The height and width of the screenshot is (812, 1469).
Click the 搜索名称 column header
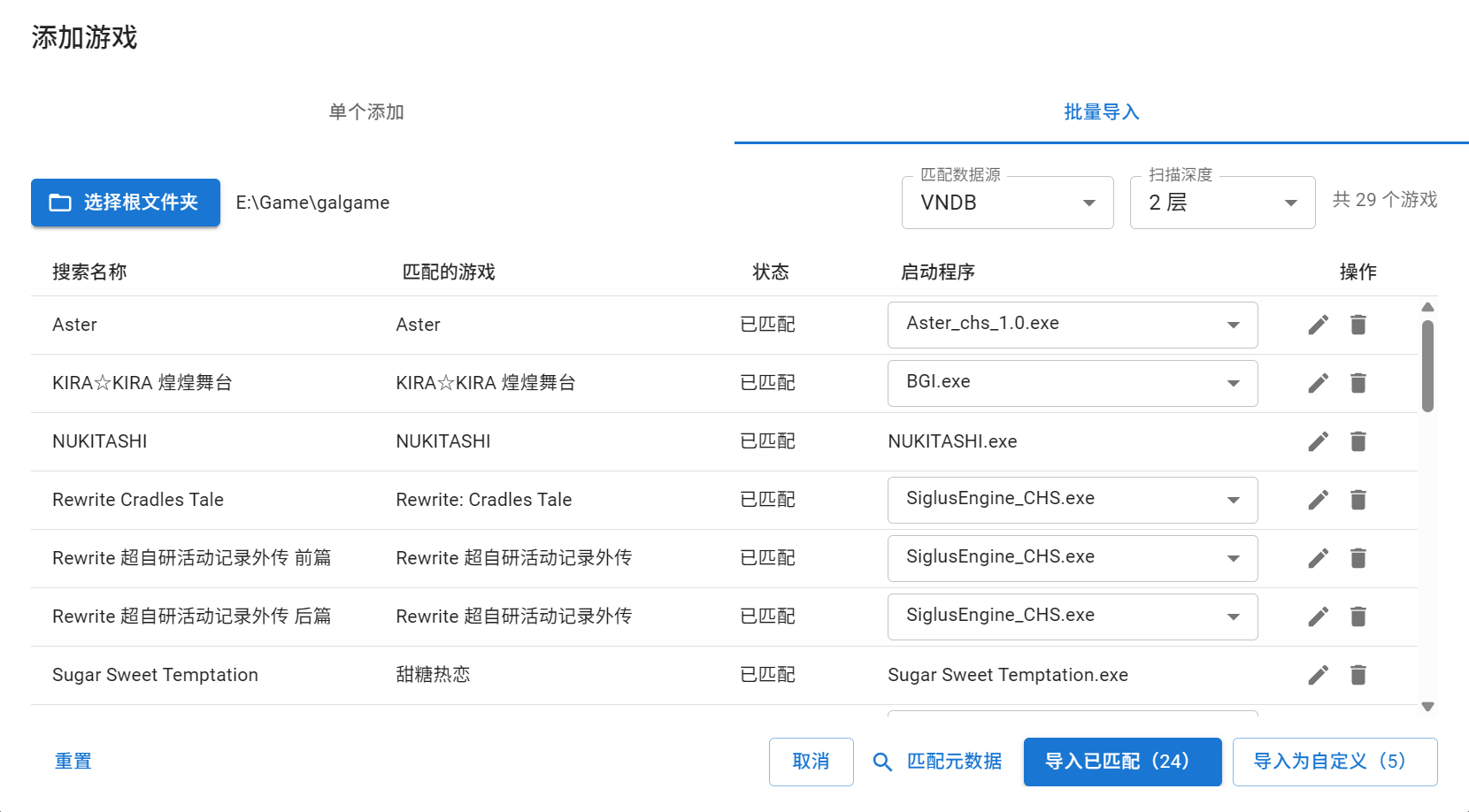(89, 272)
